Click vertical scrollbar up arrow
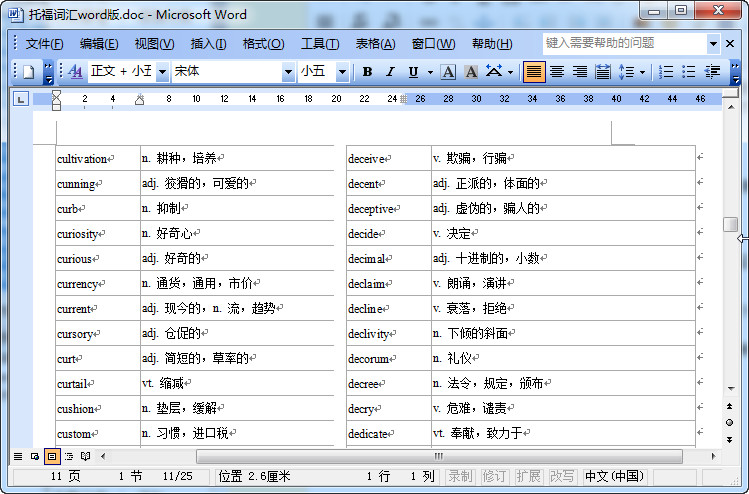The width and height of the screenshot is (749, 494). [x=731, y=107]
